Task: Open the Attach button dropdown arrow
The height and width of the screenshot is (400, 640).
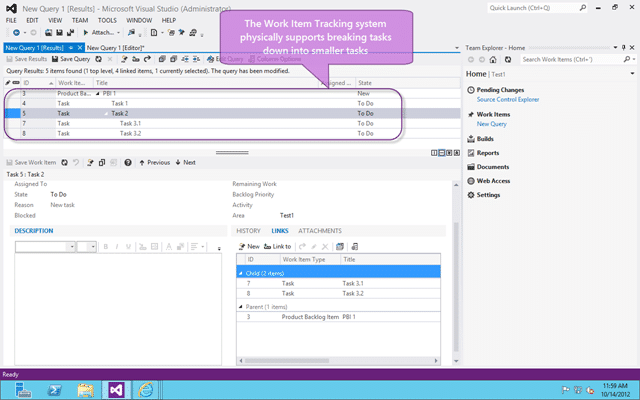Action: pyautogui.click(x=118, y=33)
